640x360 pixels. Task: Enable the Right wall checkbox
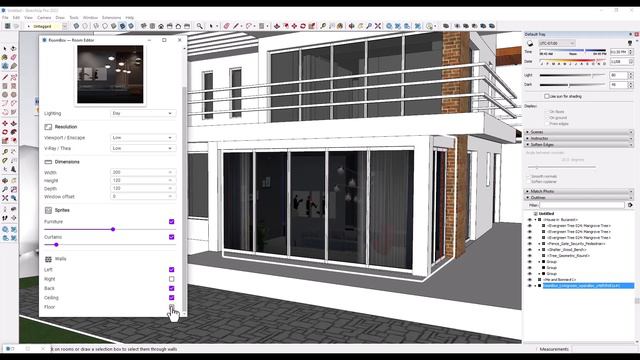[171, 279]
